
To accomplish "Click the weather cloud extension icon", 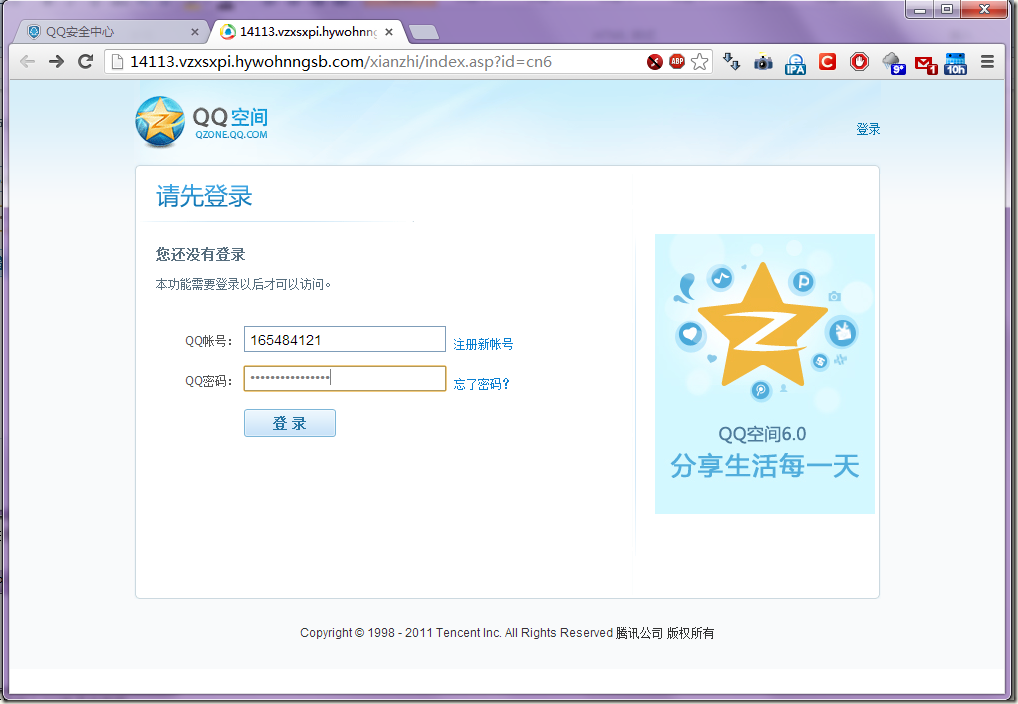I will click(893, 63).
